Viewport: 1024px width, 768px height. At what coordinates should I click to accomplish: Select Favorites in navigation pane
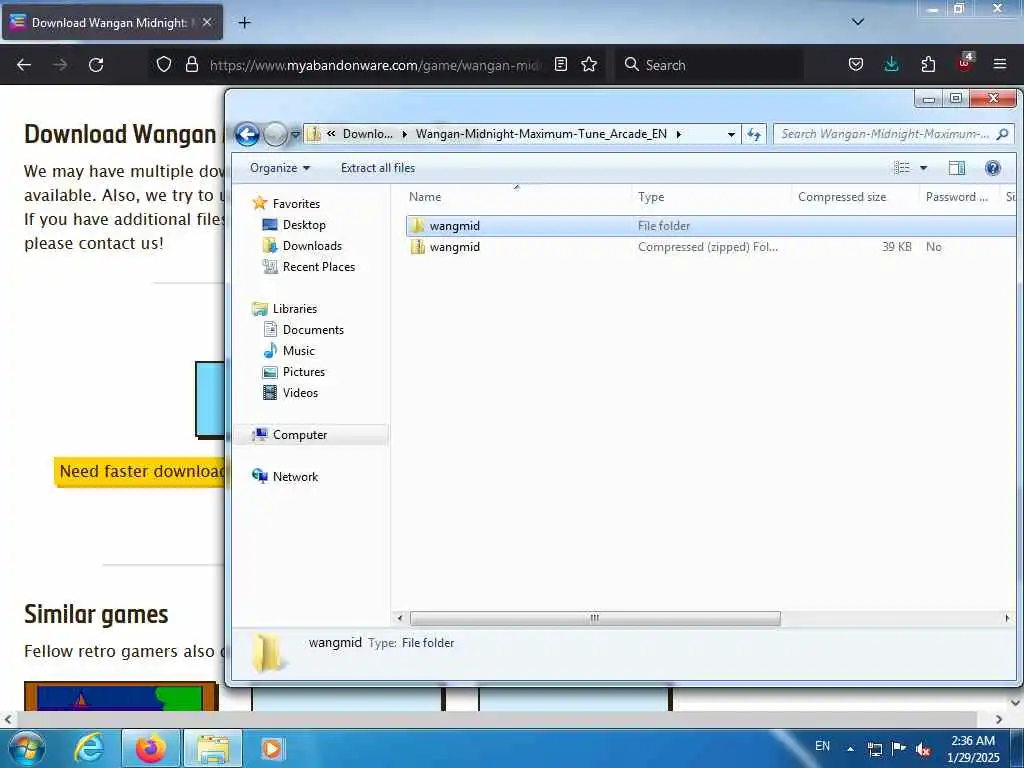click(x=296, y=204)
